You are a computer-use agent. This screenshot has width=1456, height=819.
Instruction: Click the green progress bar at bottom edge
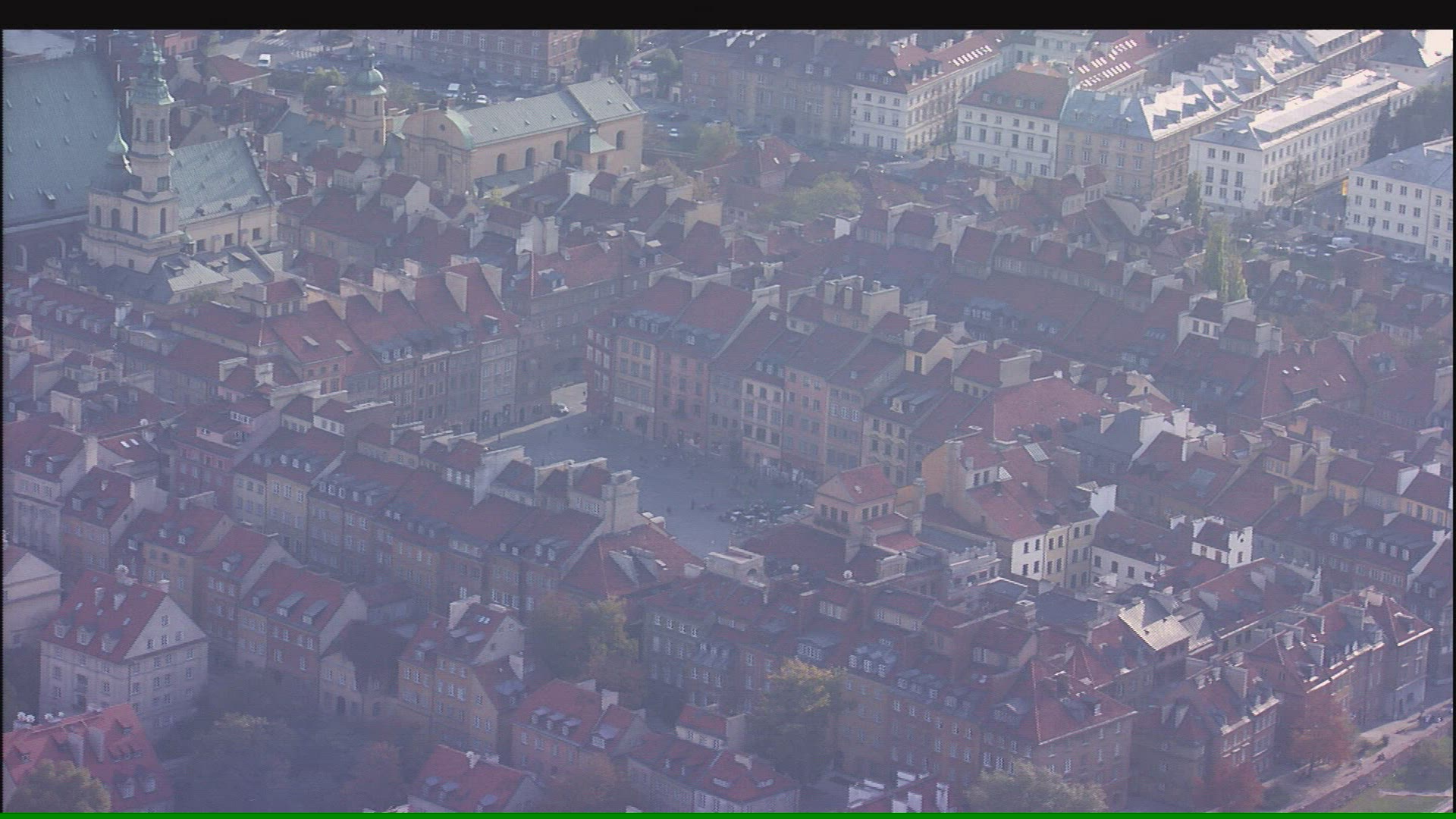(x=728, y=815)
